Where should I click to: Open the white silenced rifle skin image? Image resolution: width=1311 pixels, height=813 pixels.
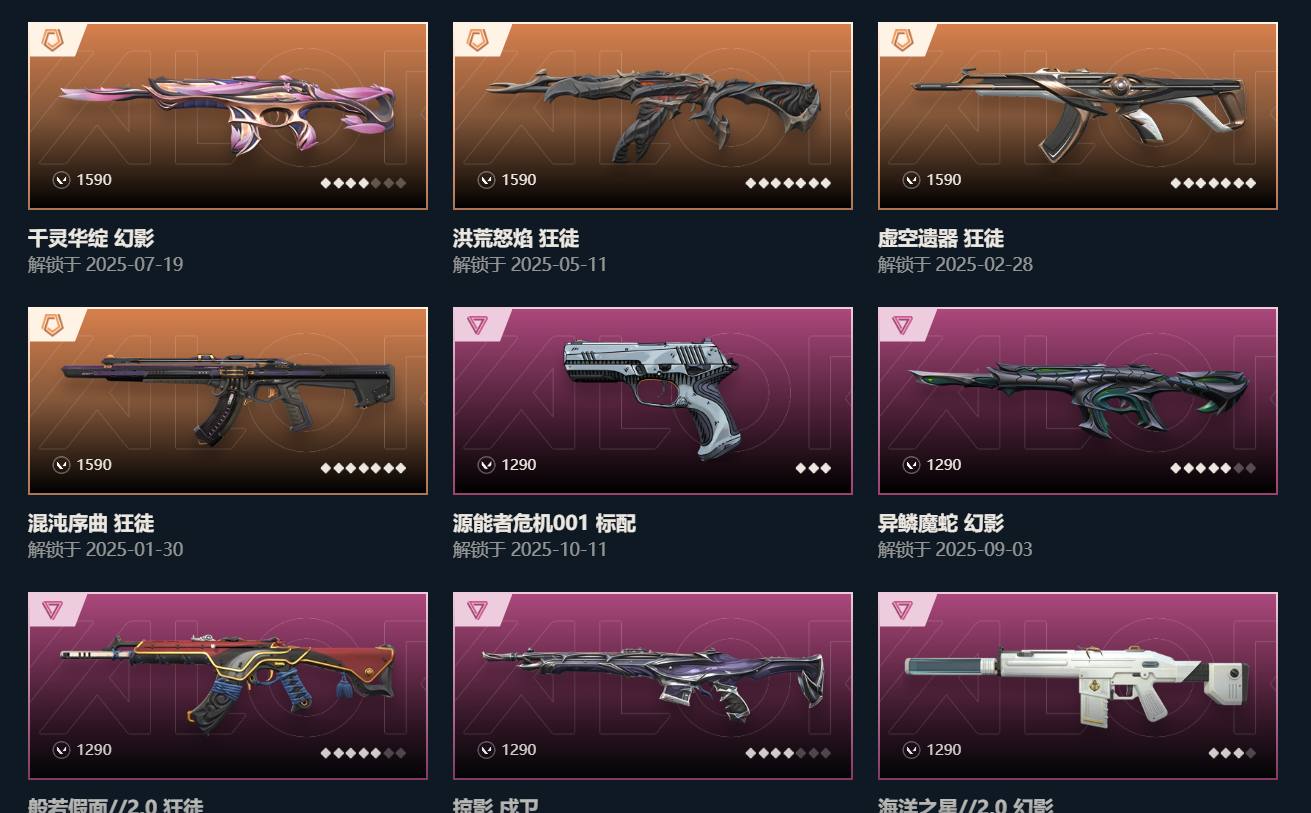point(1078,686)
